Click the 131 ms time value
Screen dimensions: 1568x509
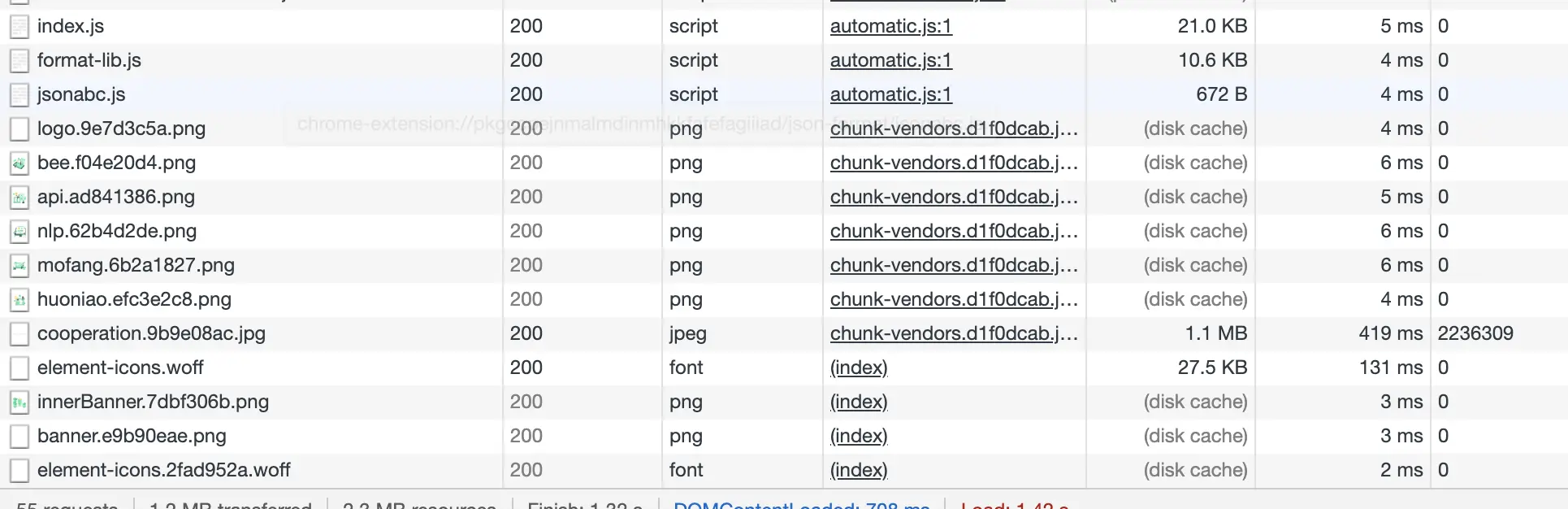[x=1391, y=368]
